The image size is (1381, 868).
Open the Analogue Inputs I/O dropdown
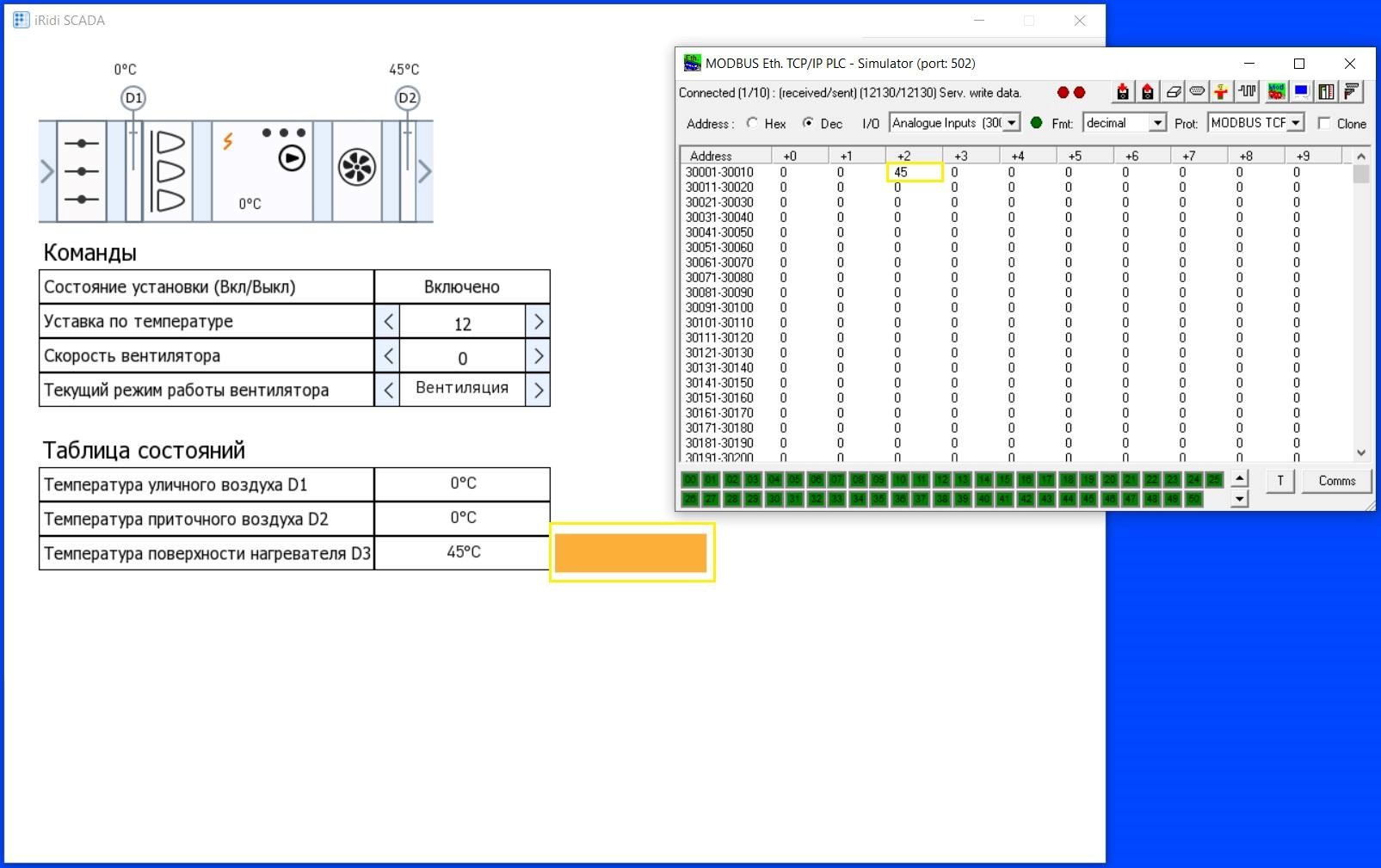1012,123
